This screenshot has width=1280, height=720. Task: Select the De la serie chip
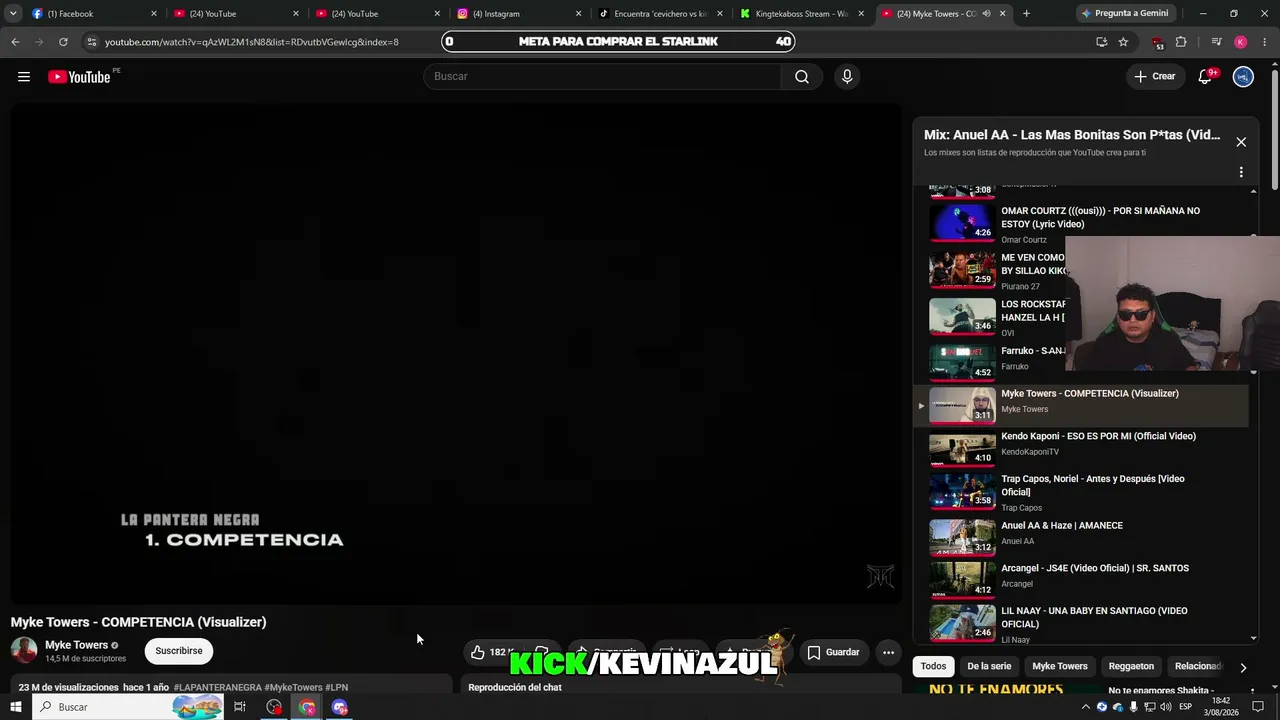(x=989, y=666)
